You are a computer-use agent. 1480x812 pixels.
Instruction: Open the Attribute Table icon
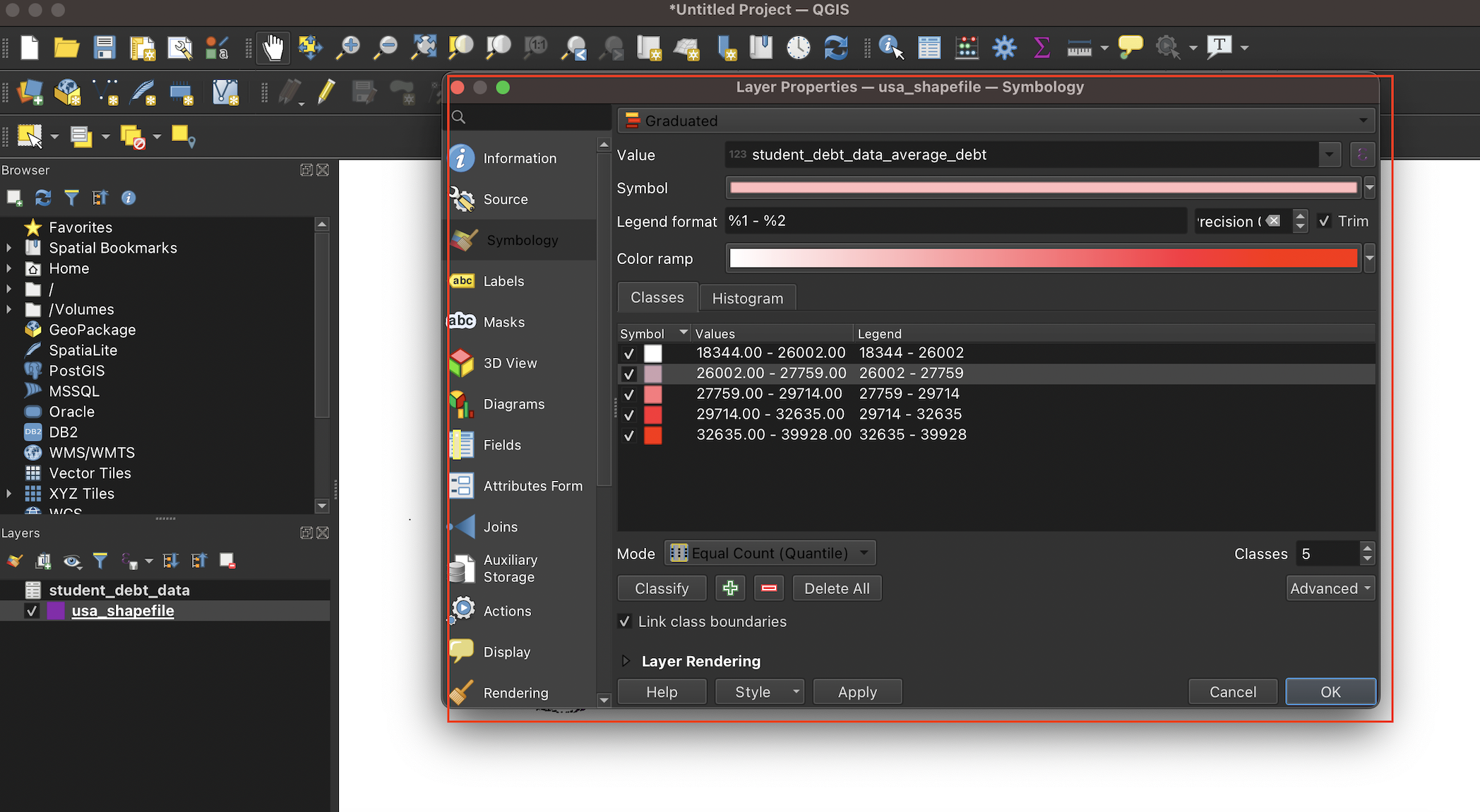coord(929,47)
